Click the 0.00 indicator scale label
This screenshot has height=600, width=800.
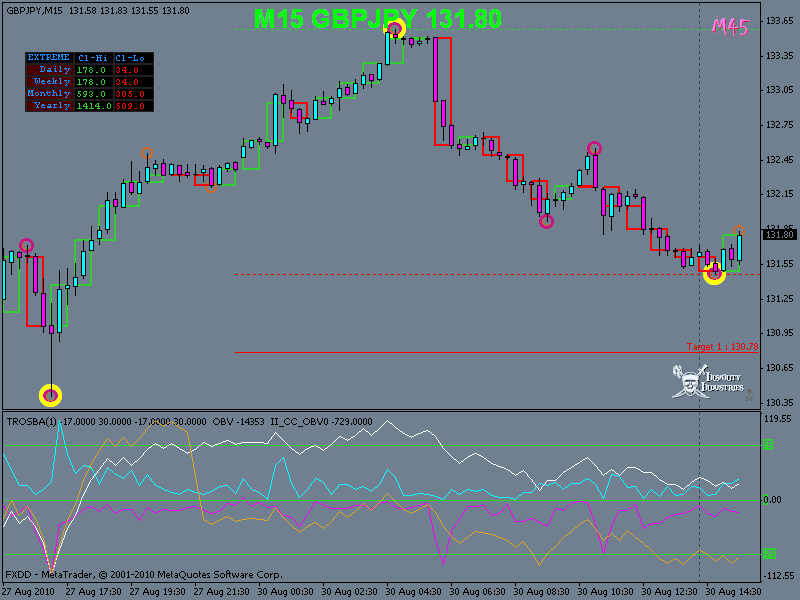(772, 499)
